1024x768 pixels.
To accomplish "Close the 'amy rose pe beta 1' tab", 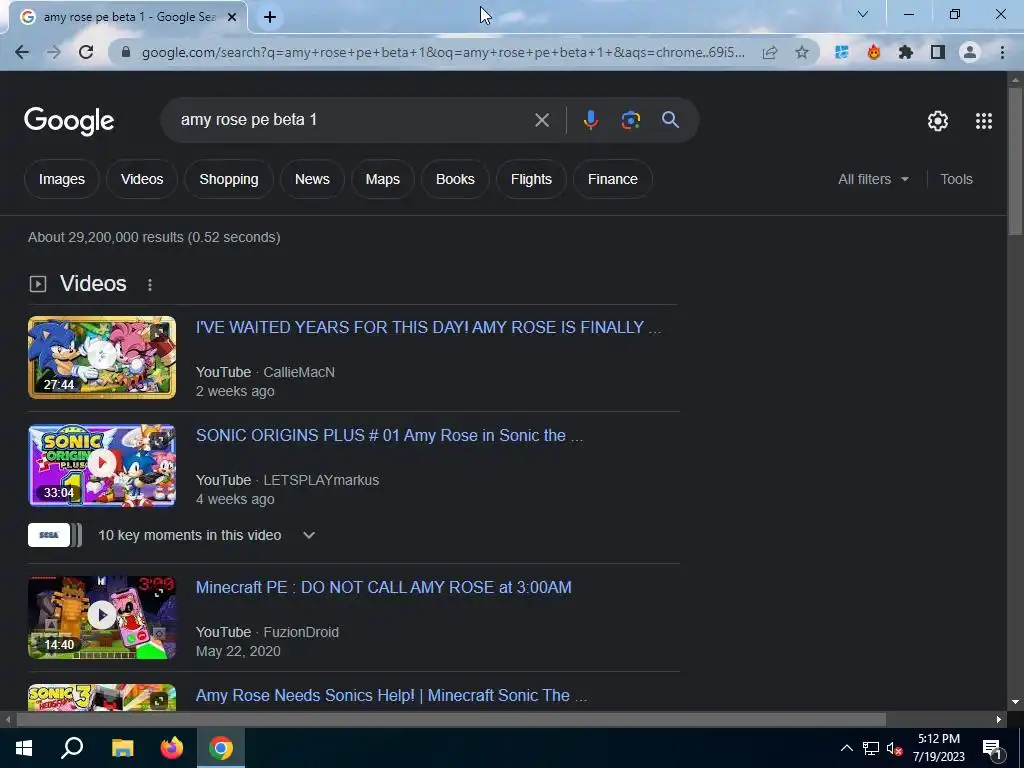I will [232, 17].
